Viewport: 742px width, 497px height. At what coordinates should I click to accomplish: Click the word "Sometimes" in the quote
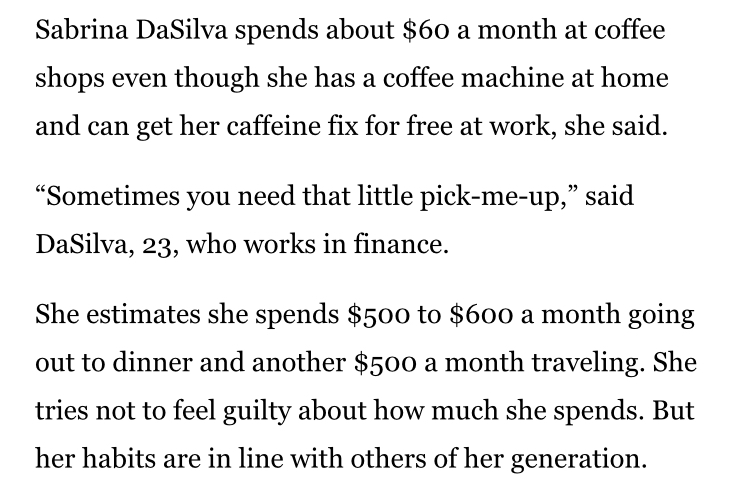point(109,196)
